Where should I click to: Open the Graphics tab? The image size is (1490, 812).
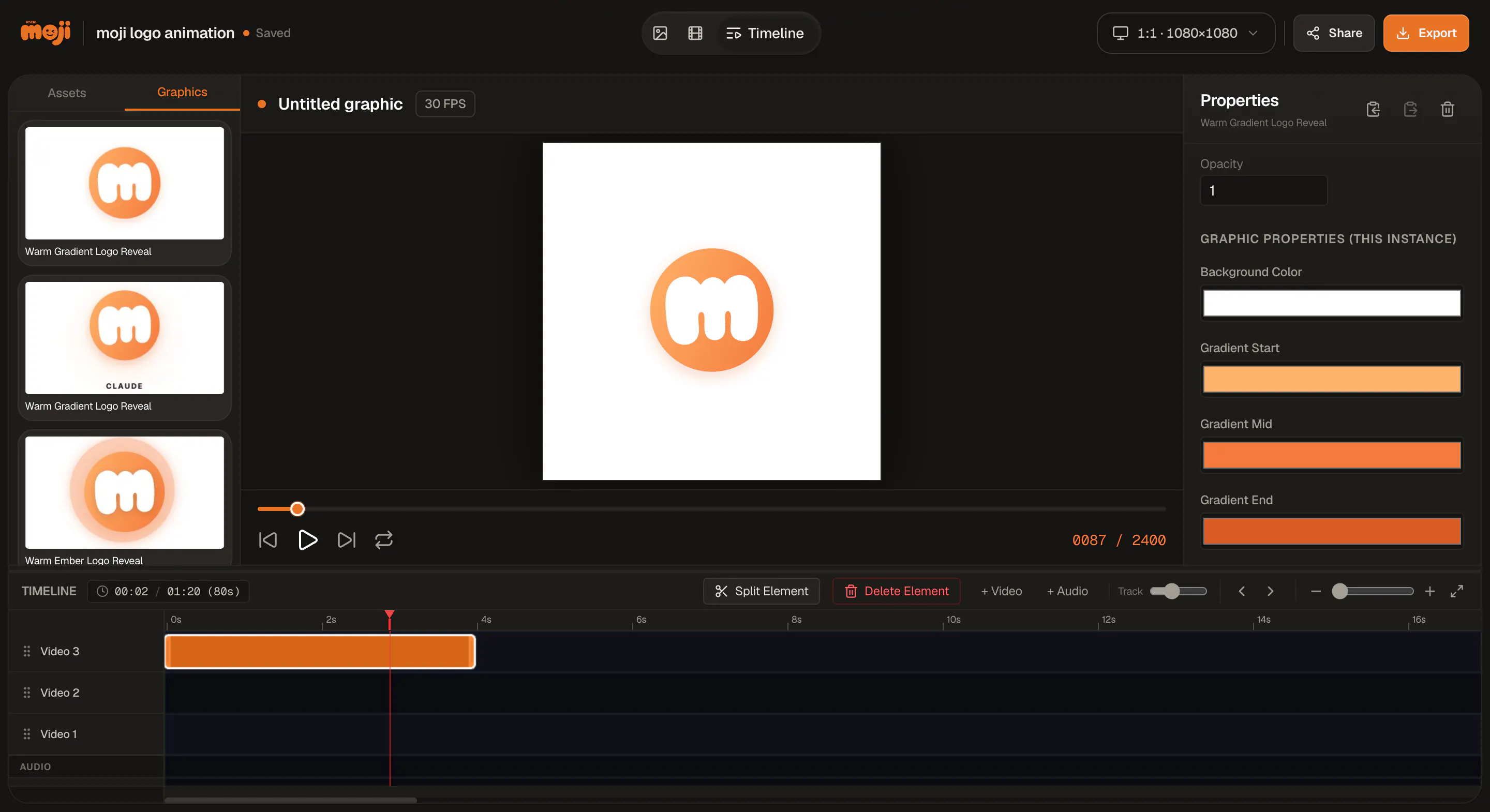(x=182, y=92)
